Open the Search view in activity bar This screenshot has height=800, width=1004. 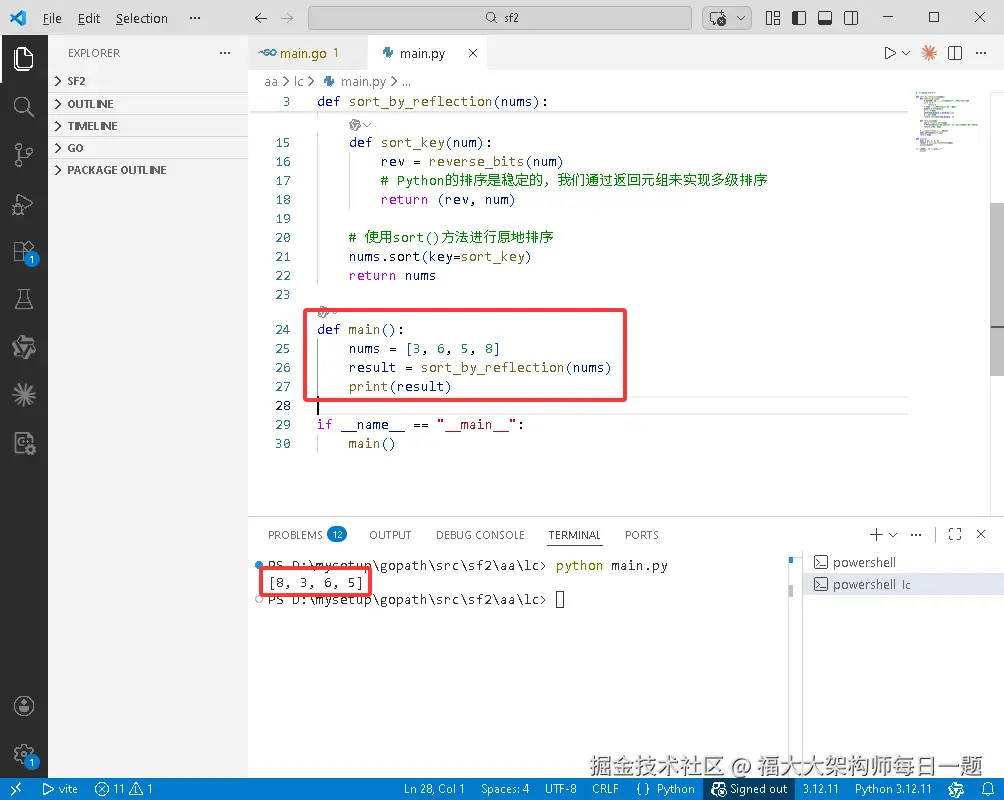pyautogui.click(x=24, y=106)
